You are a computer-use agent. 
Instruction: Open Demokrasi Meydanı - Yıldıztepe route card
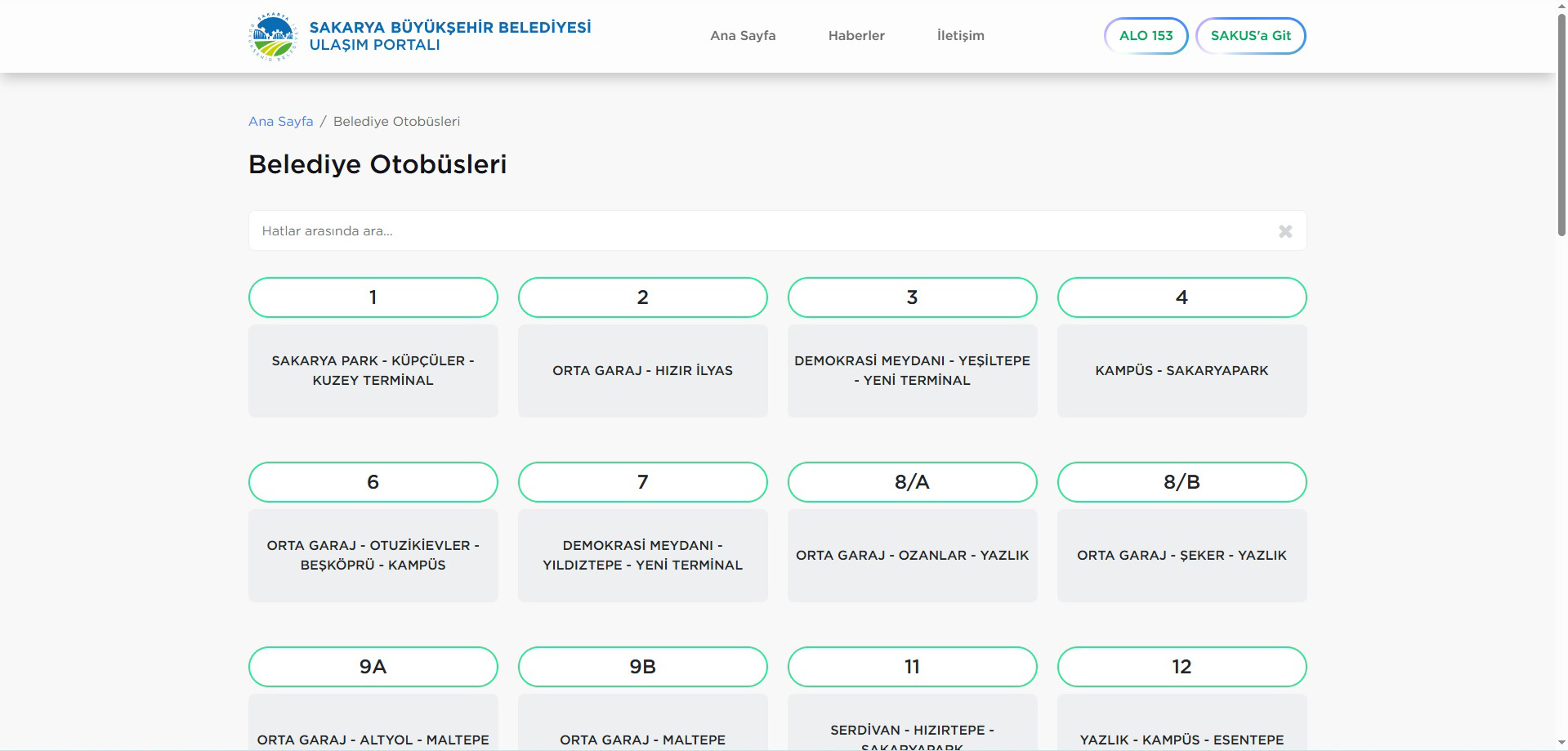coord(642,556)
